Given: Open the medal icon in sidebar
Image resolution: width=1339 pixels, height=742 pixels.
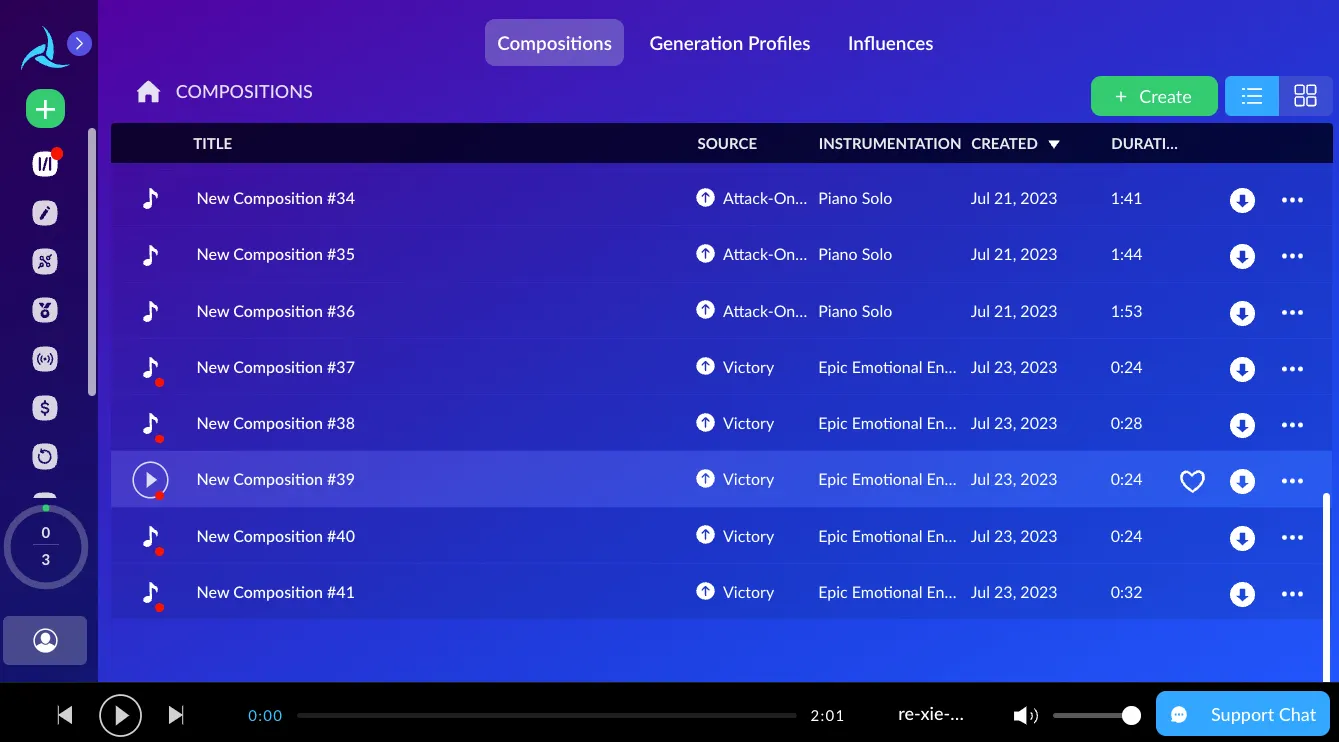Looking at the screenshot, I should tap(45, 310).
